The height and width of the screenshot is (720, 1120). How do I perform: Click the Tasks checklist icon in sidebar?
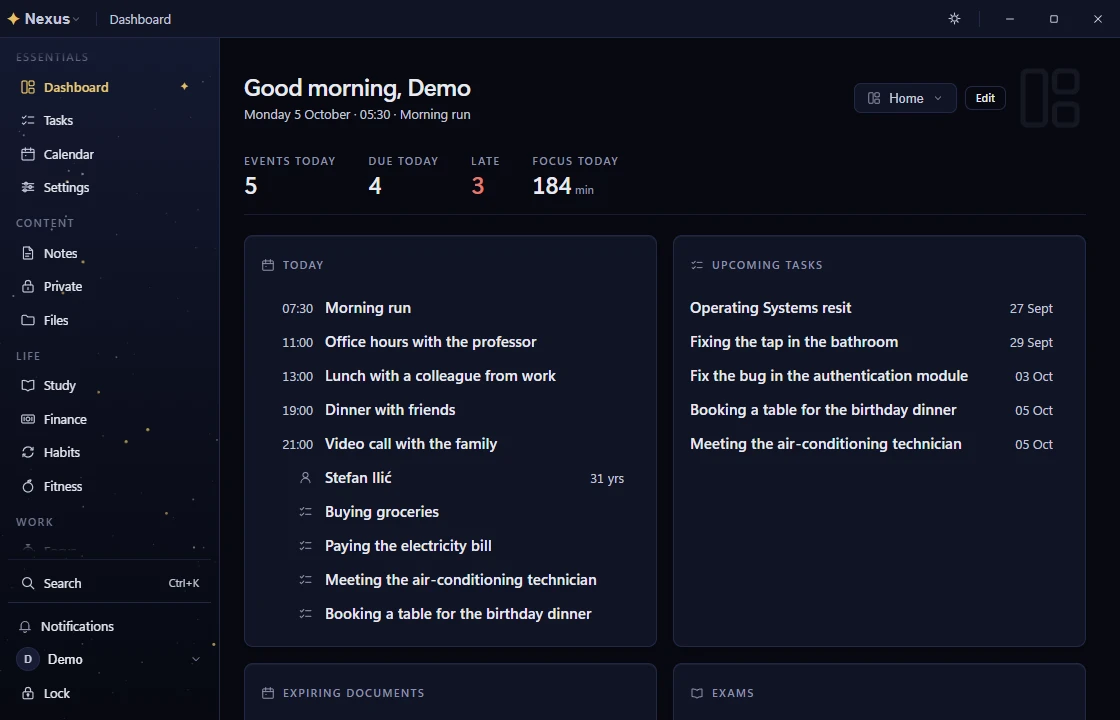pos(28,121)
